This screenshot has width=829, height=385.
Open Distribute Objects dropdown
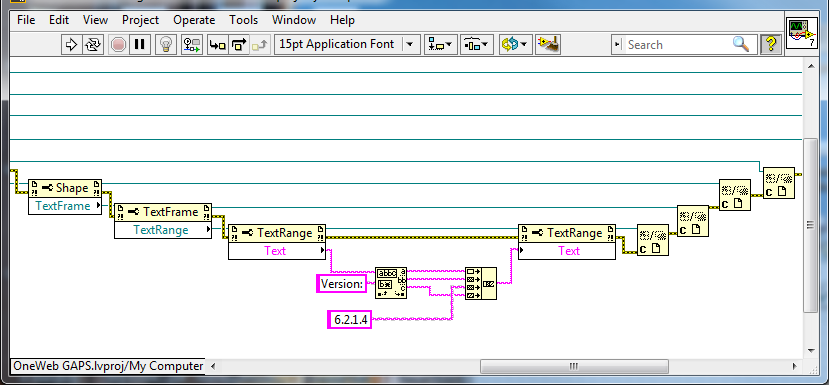(x=477, y=44)
